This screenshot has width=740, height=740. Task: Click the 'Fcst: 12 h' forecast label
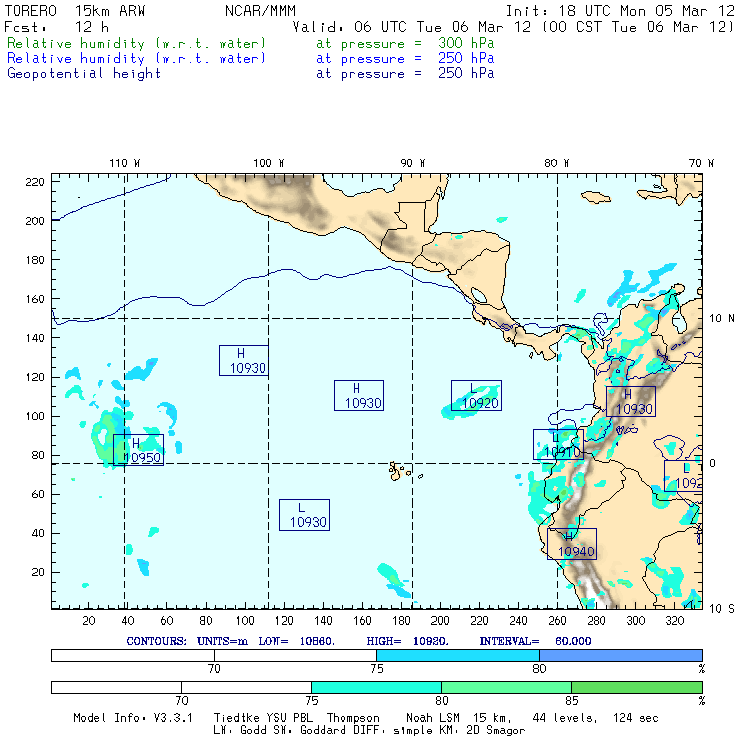click(x=56, y=27)
